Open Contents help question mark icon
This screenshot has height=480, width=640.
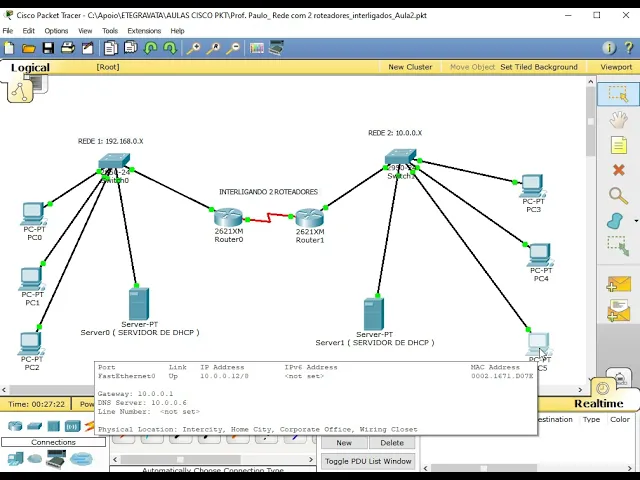pyautogui.click(x=629, y=48)
